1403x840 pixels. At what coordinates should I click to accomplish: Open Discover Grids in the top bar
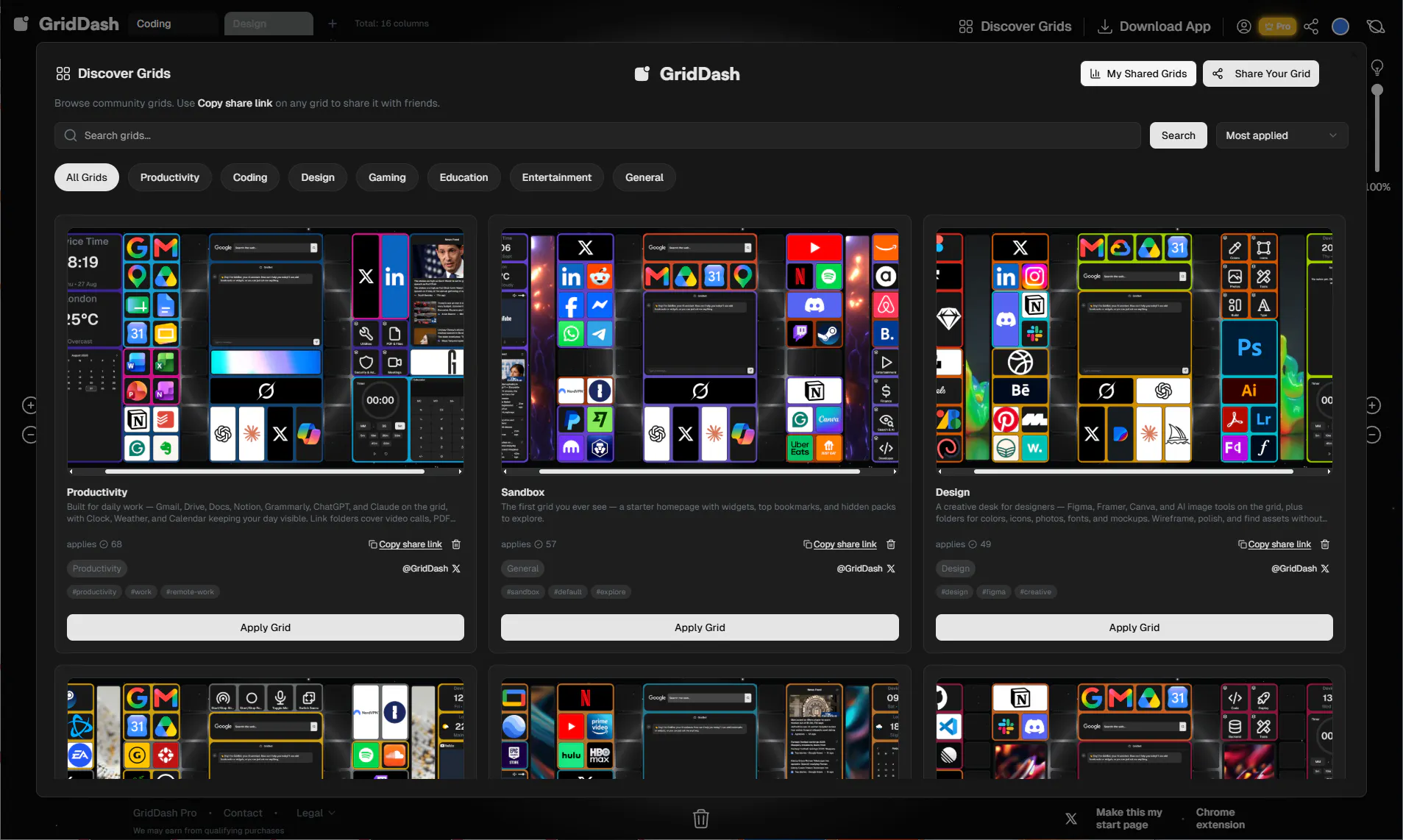(x=1015, y=26)
